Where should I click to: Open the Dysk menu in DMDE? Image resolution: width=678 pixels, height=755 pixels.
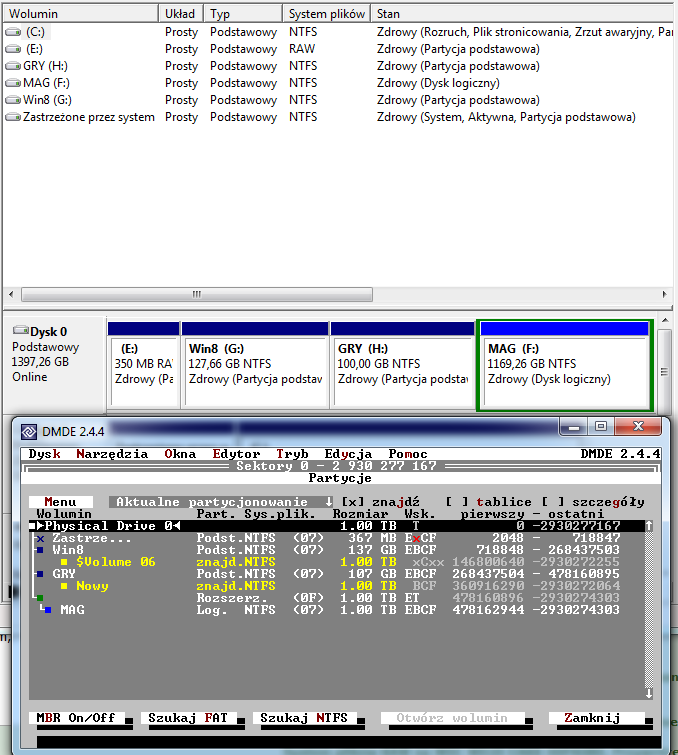[x=44, y=454]
